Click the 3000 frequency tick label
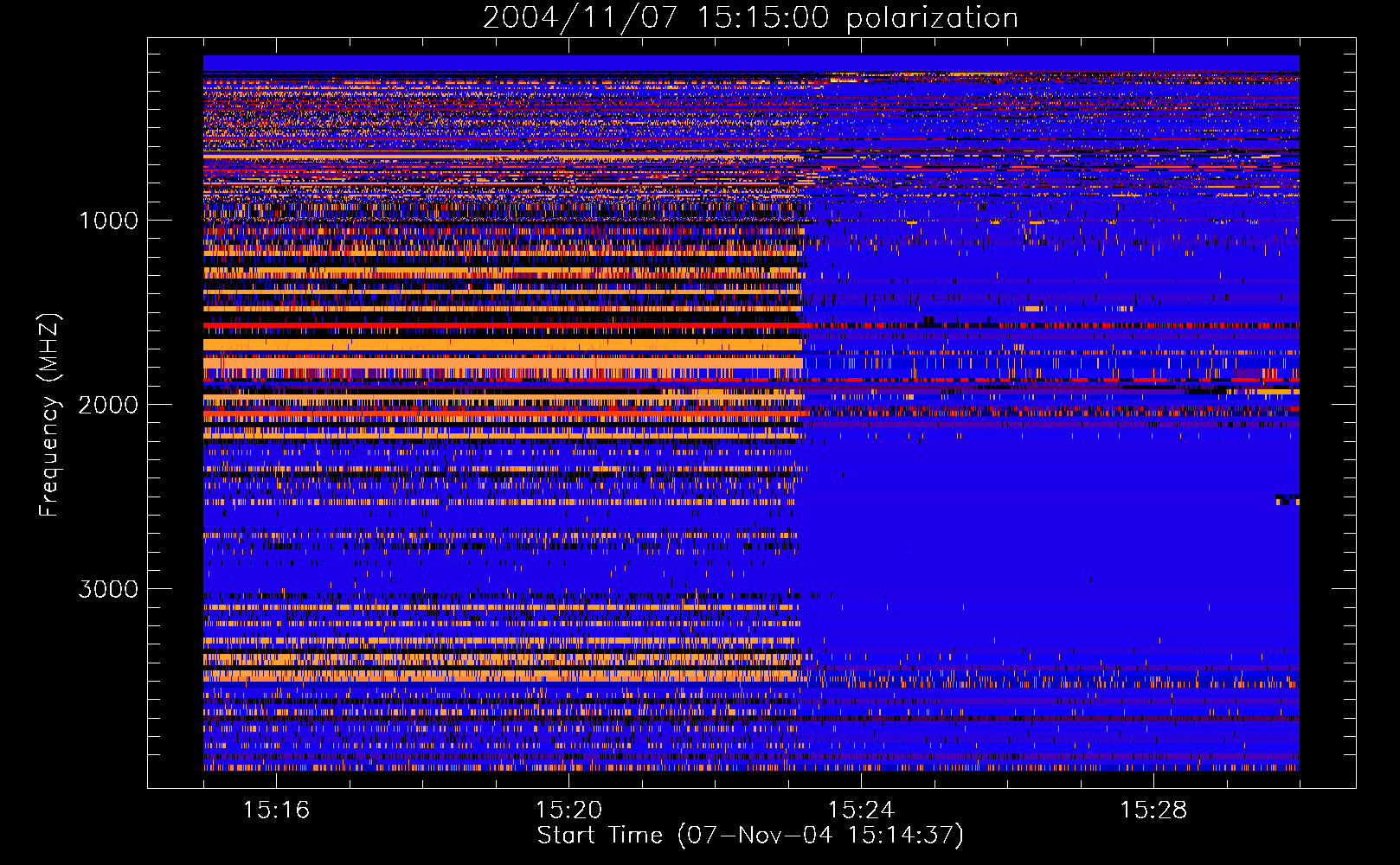 point(108,589)
